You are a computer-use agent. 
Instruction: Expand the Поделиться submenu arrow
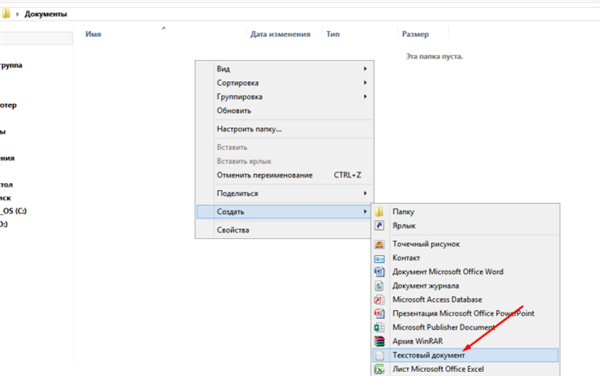tap(365, 193)
